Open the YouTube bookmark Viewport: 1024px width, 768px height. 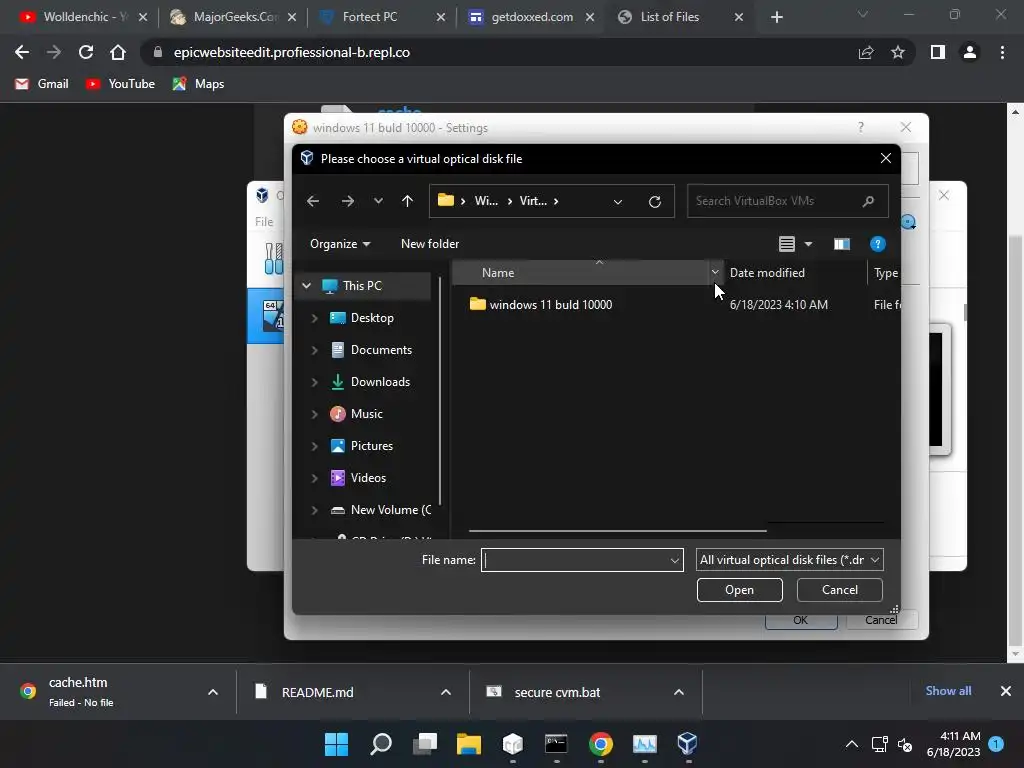click(x=120, y=84)
